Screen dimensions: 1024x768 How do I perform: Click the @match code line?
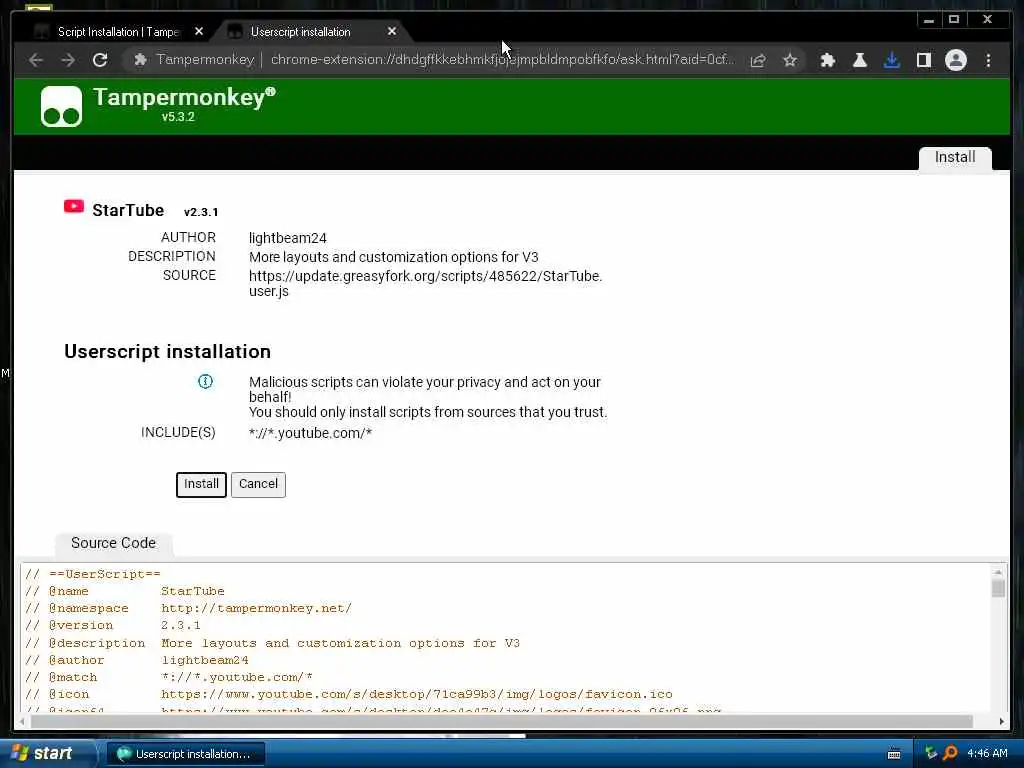pyautogui.click(x=168, y=677)
